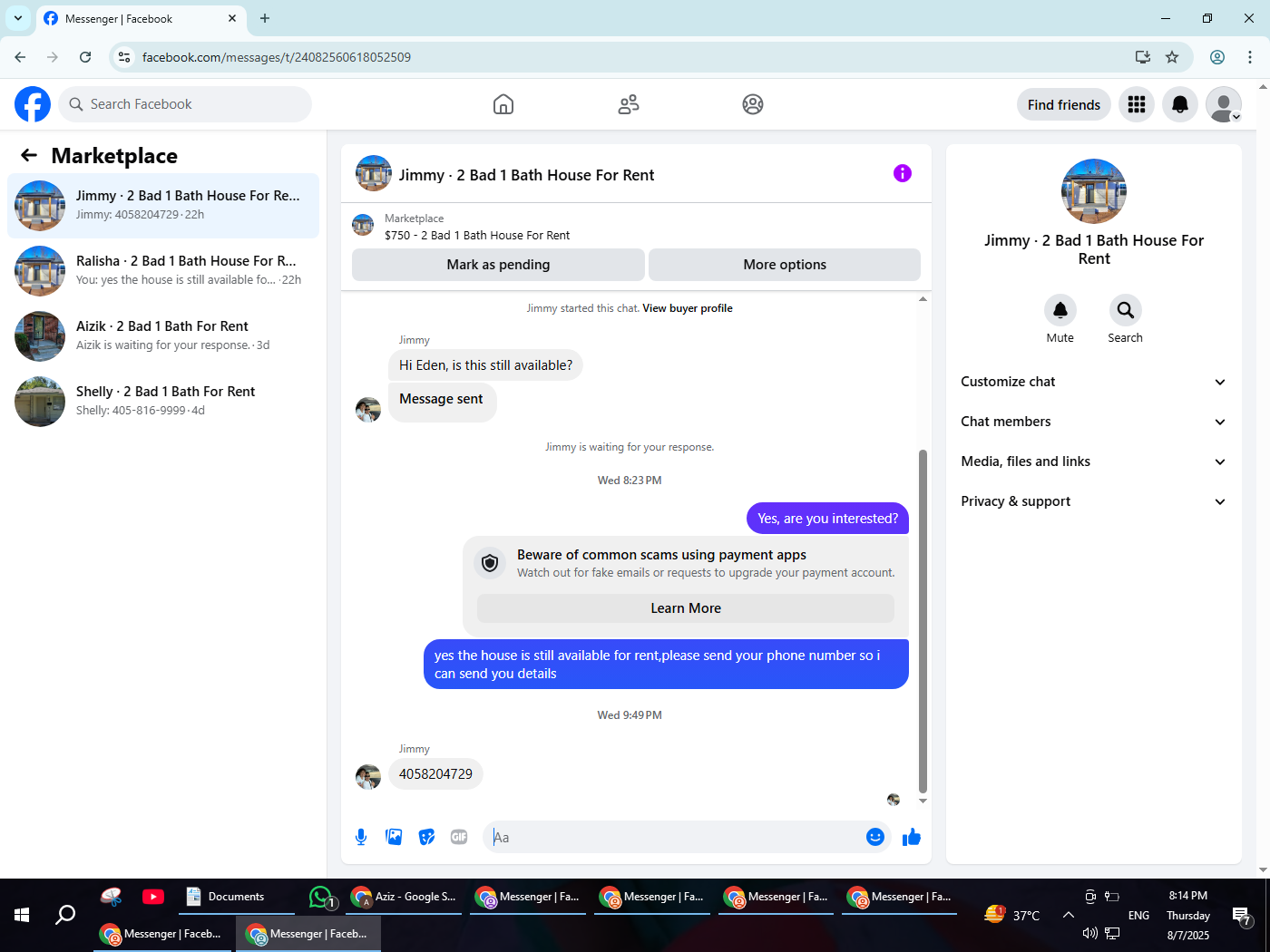Open Aziz - Google Search taskbar window
This screenshot has height=952, width=1270.
(405, 897)
